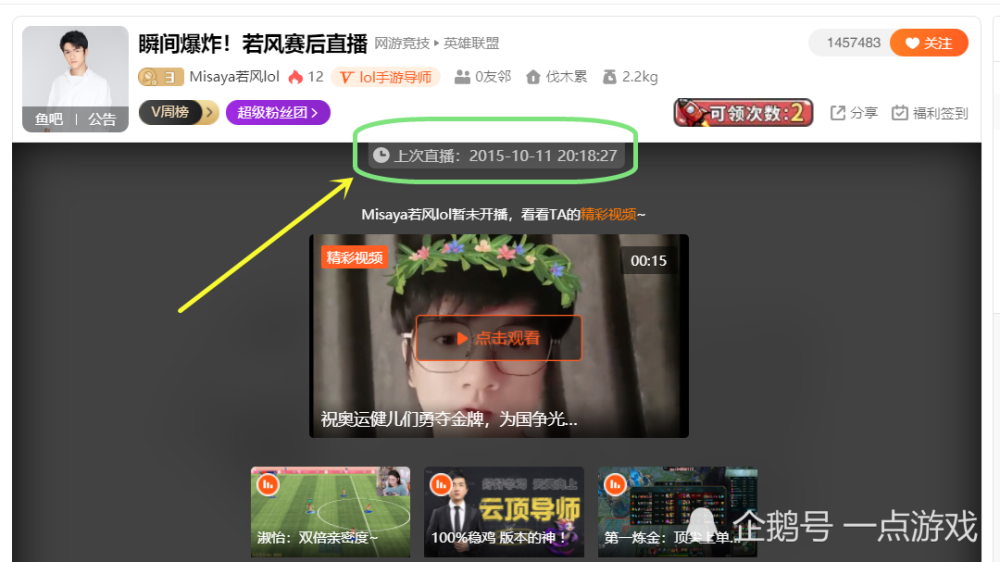The width and height of the screenshot is (1000, 562).
Task: Open 福利签到 check-in icon
Action: pyautogui.click(x=900, y=113)
